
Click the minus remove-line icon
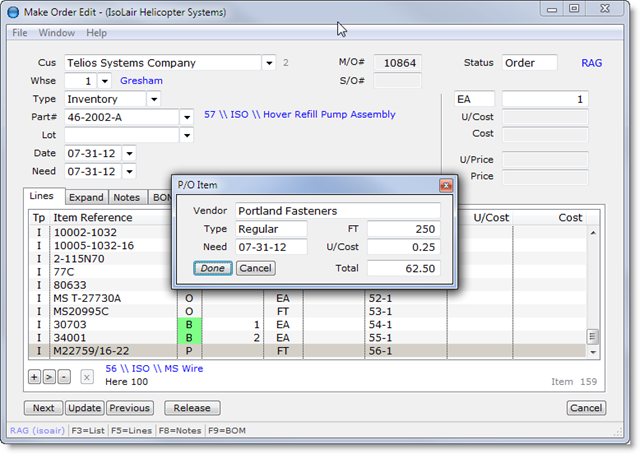[64, 377]
